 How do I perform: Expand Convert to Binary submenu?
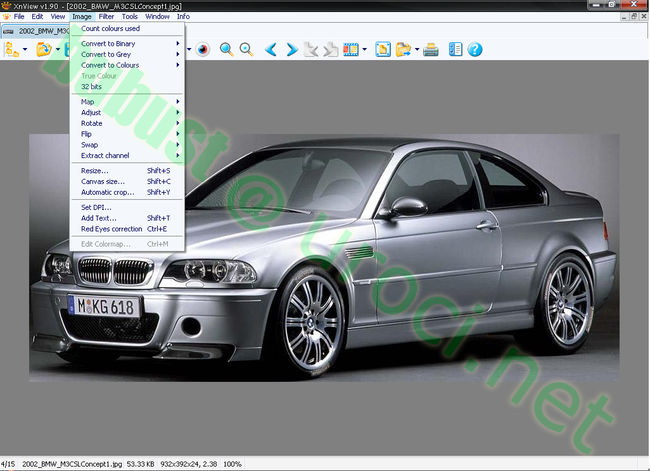point(127,44)
